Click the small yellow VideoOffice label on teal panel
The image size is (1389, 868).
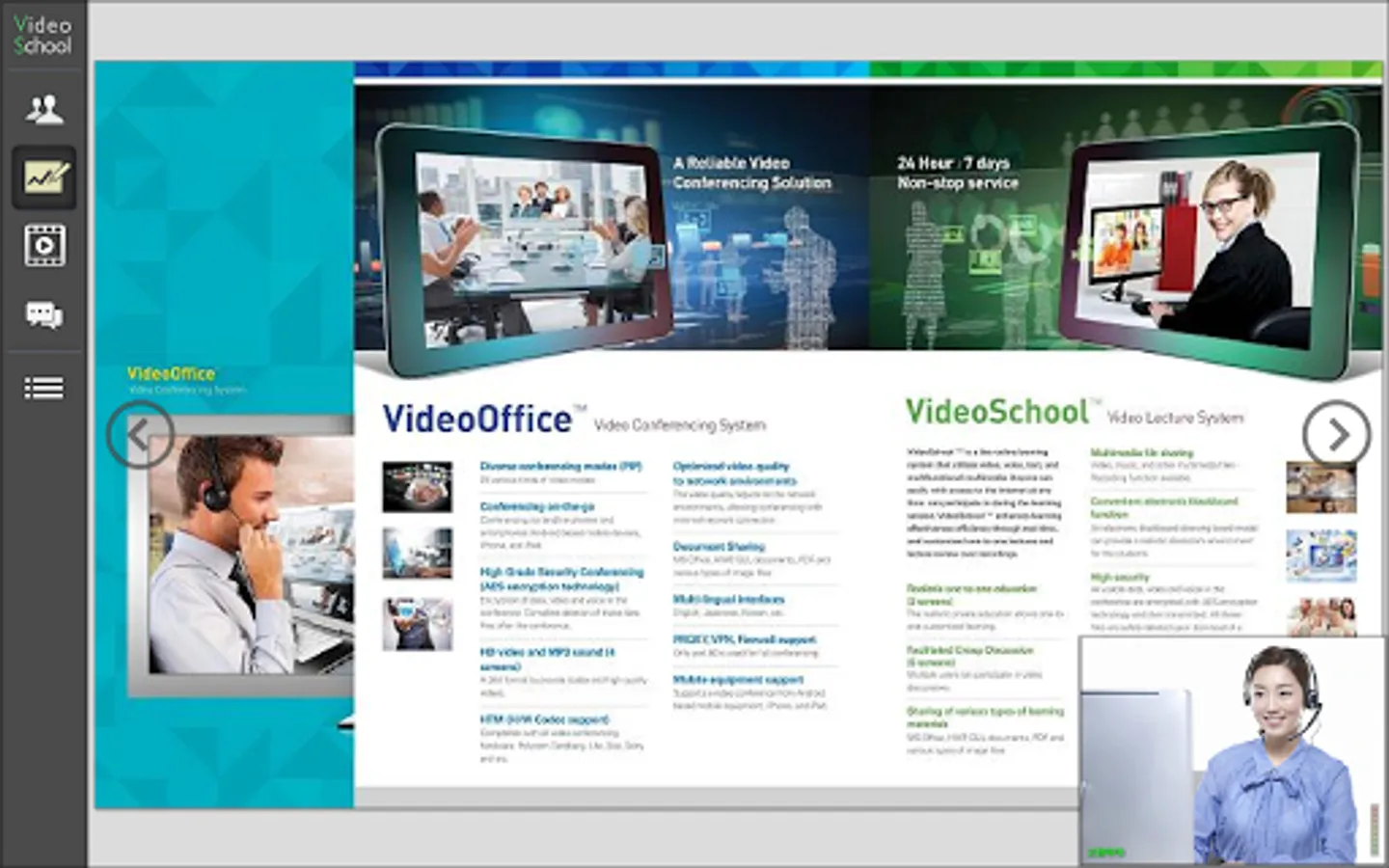[171, 373]
